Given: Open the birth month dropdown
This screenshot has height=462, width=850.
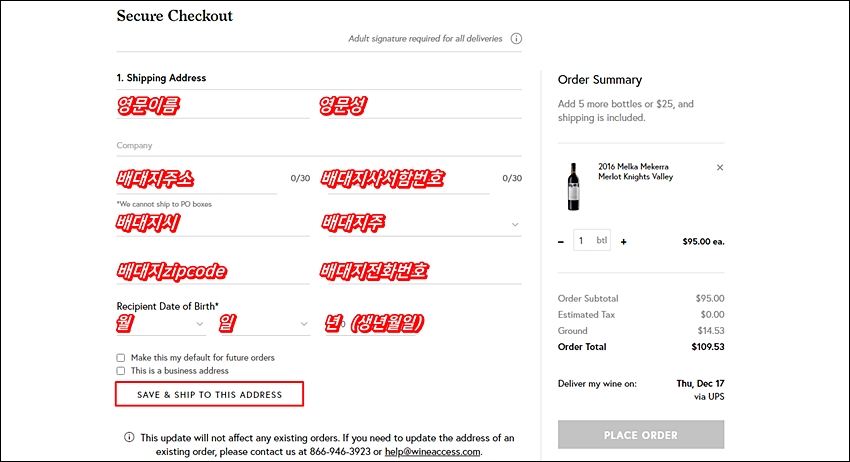Looking at the screenshot, I should [160, 324].
